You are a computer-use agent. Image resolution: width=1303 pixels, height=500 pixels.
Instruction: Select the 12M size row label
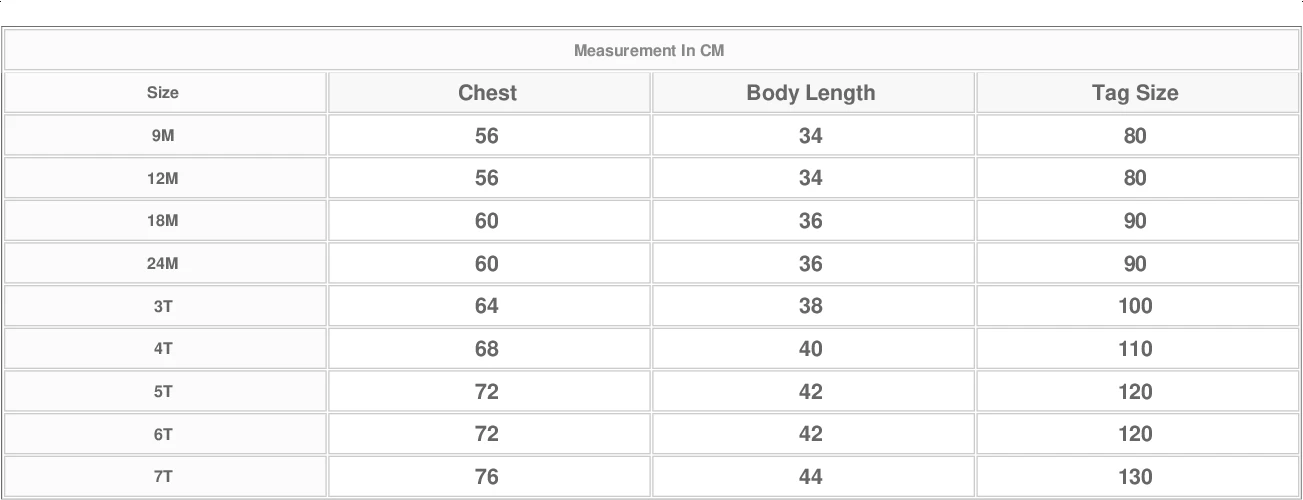[163, 179]
